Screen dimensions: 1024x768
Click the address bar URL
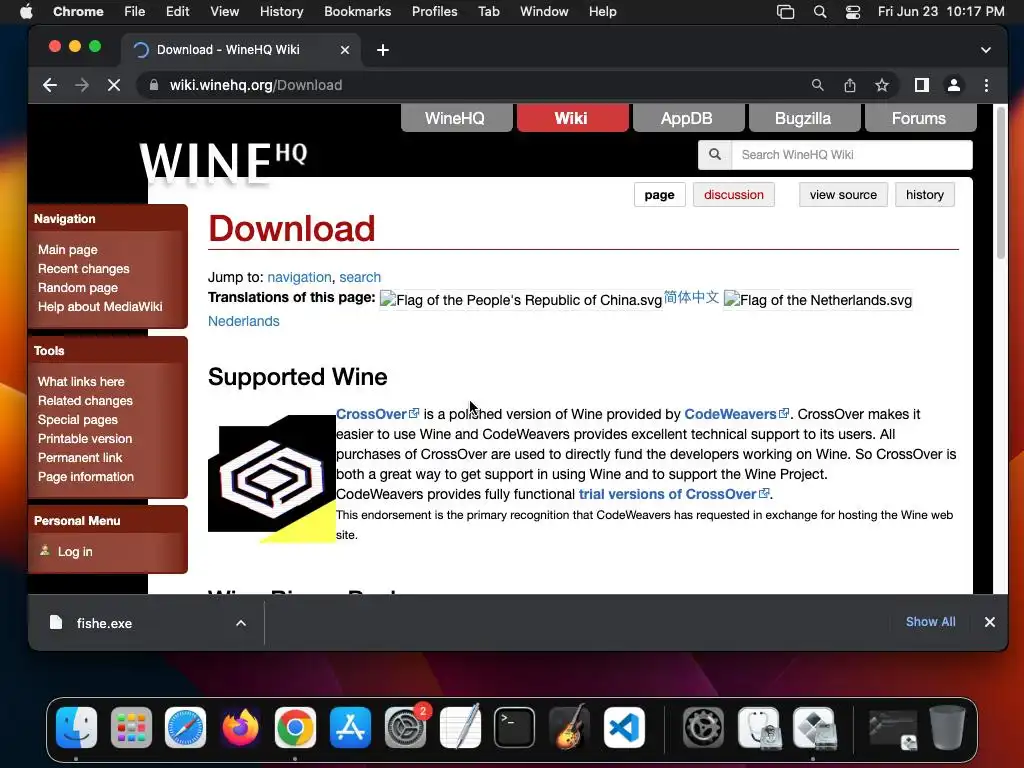255,85
